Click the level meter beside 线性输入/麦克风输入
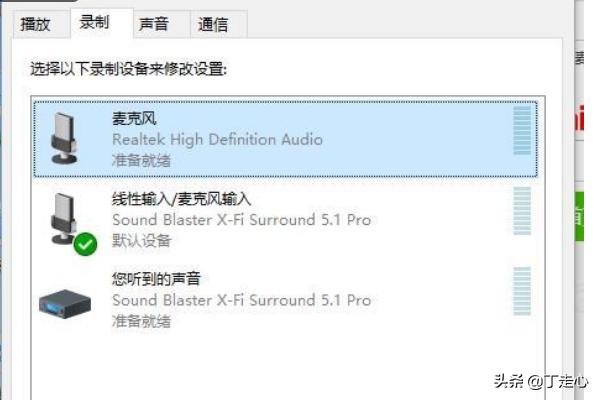The height and width of the screenshot is (400, 600). [x=522, y=211]
